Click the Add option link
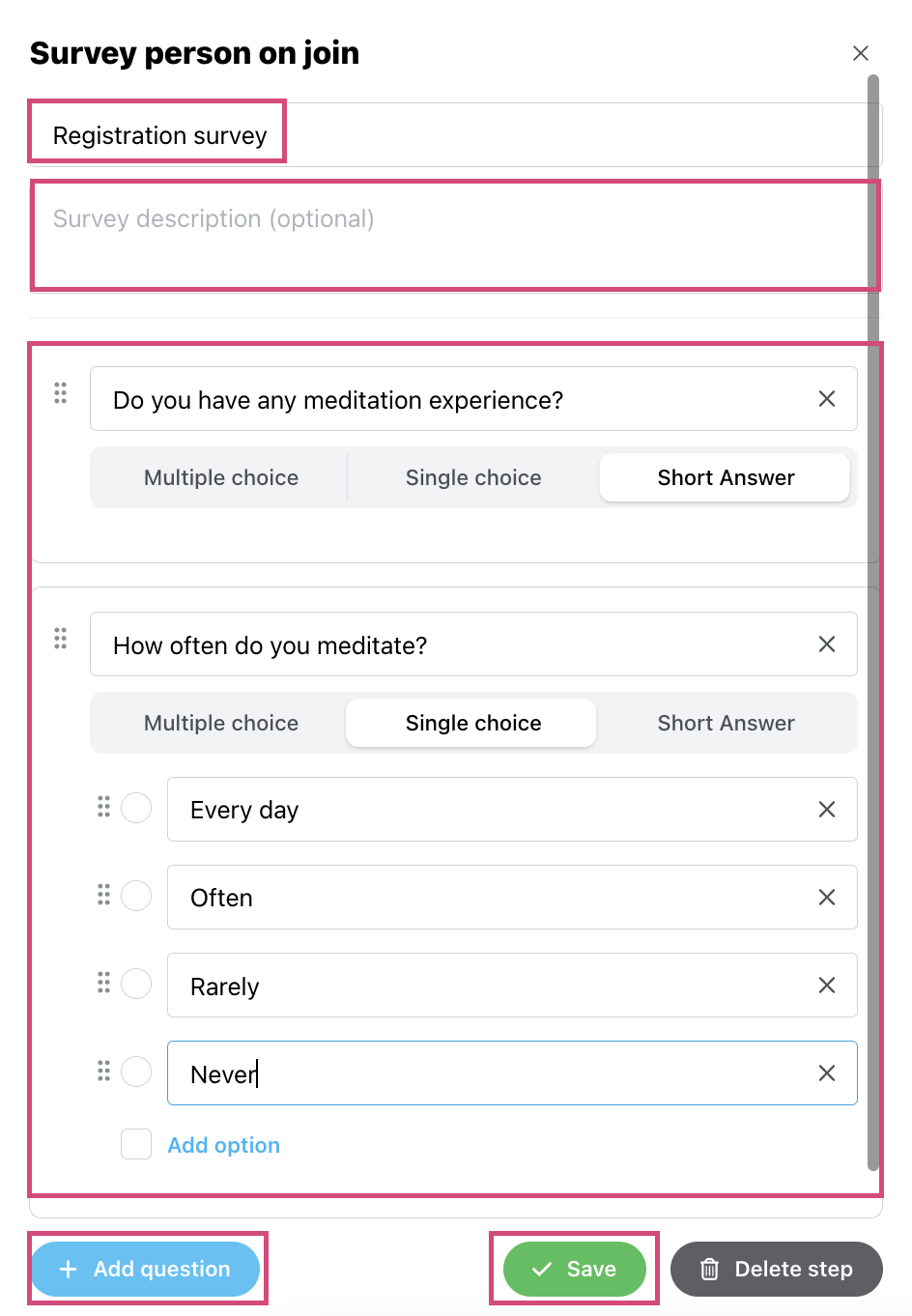 pyautogui.click(x=224, y=1145)
